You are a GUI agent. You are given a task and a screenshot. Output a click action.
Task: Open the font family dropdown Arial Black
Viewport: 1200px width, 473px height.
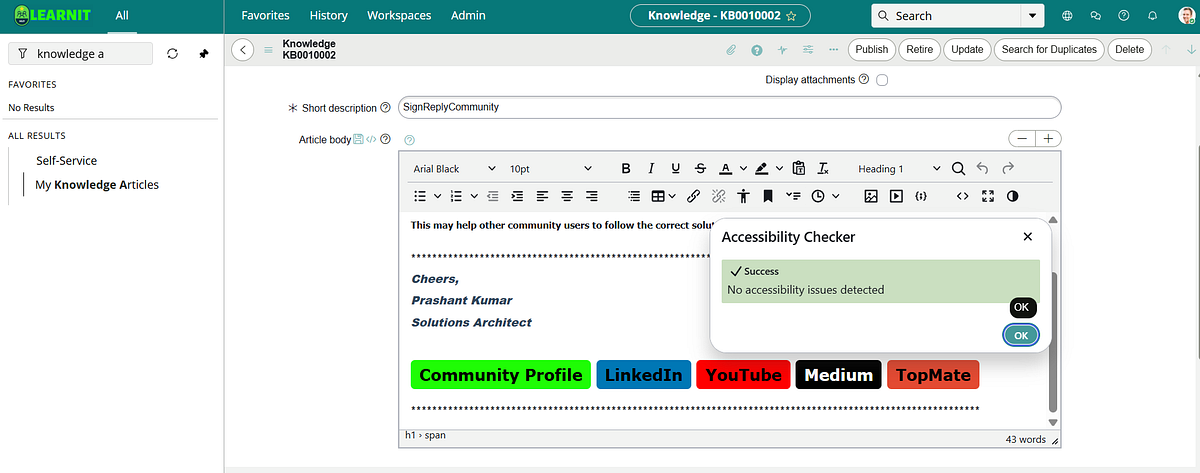click(x=454, y=169)
